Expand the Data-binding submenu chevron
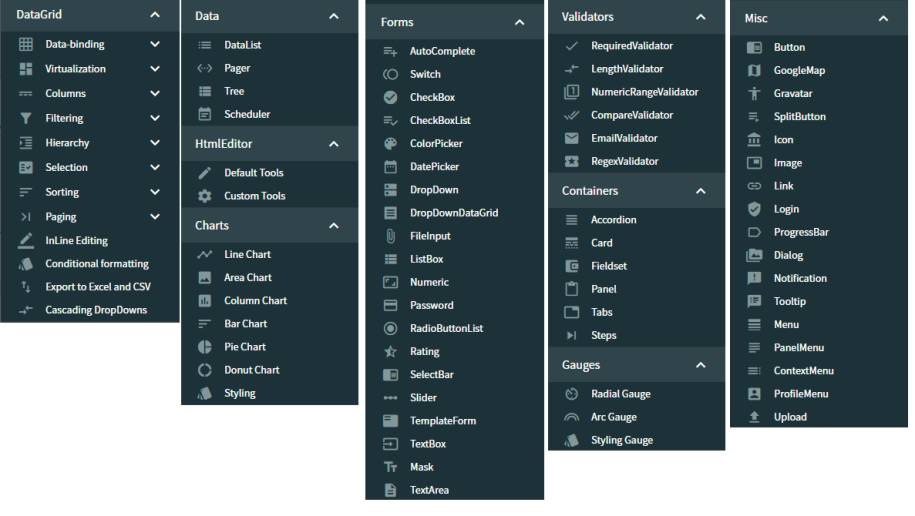Image resolution: width=915 pixels, height=516 pixels. click(x=155, y=44)
